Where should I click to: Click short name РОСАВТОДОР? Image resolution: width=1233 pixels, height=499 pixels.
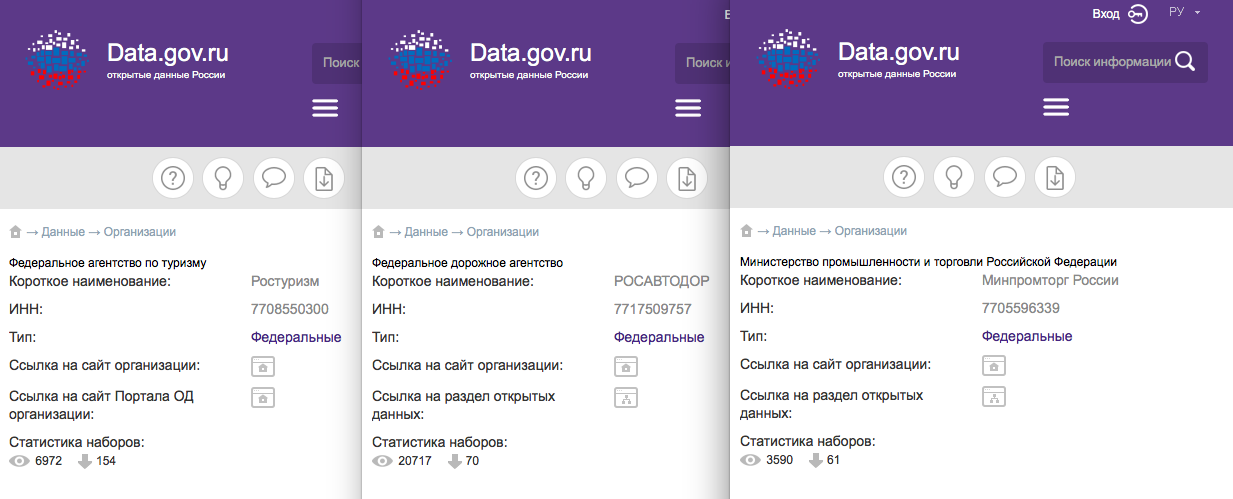(662, 281)
